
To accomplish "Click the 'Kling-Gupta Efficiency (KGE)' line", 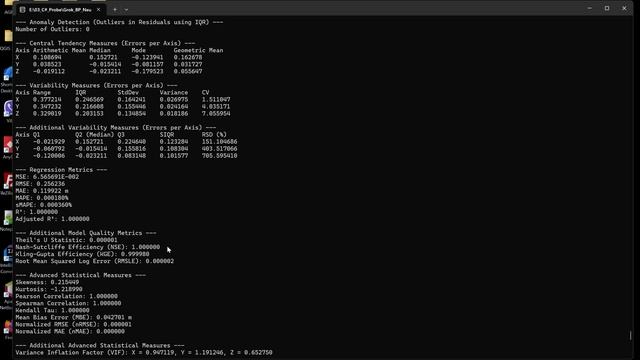I will point(82,254).
